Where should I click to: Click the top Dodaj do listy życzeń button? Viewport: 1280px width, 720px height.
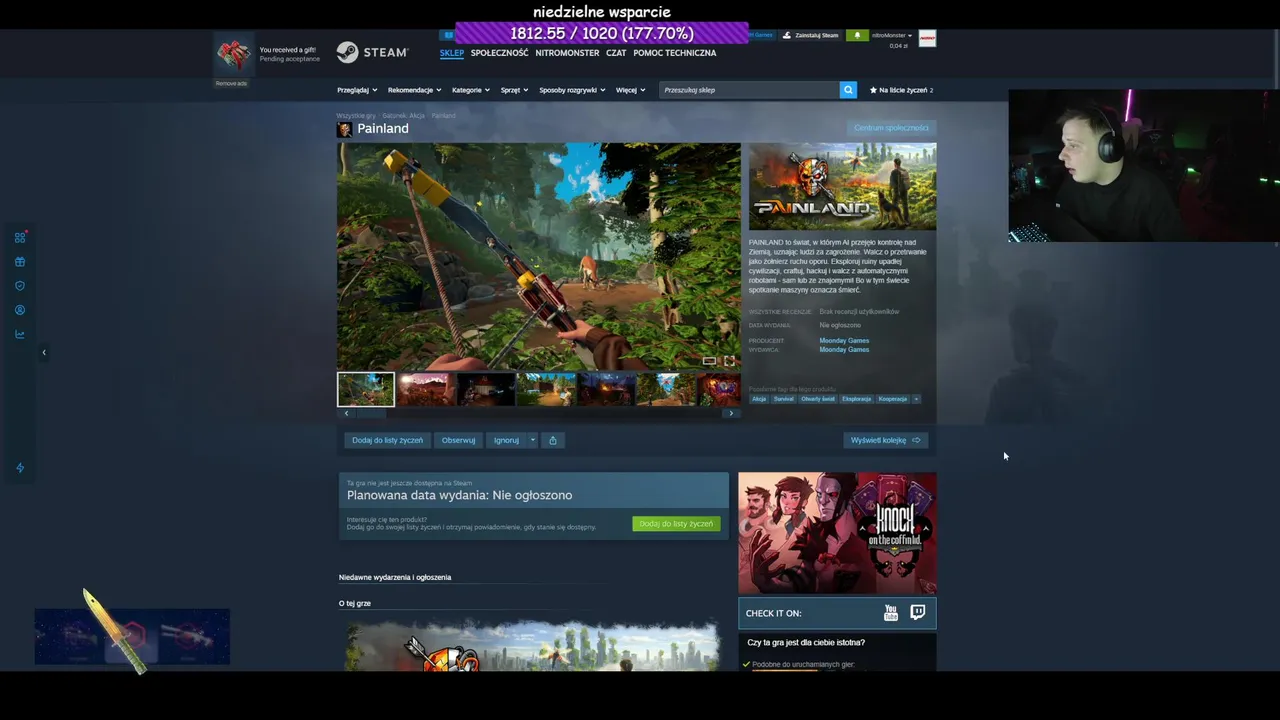pos(387,440)
